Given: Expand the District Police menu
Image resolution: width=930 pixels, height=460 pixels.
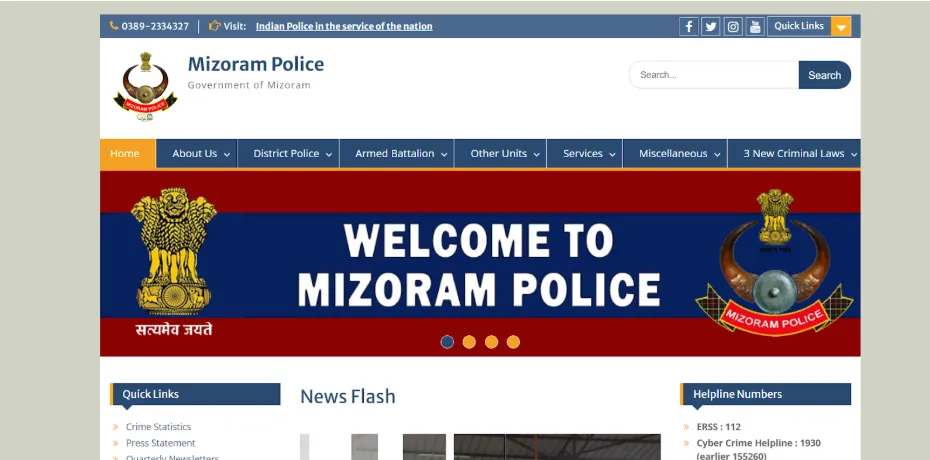Looking at the screenshot, I should (x=292, y=154).
